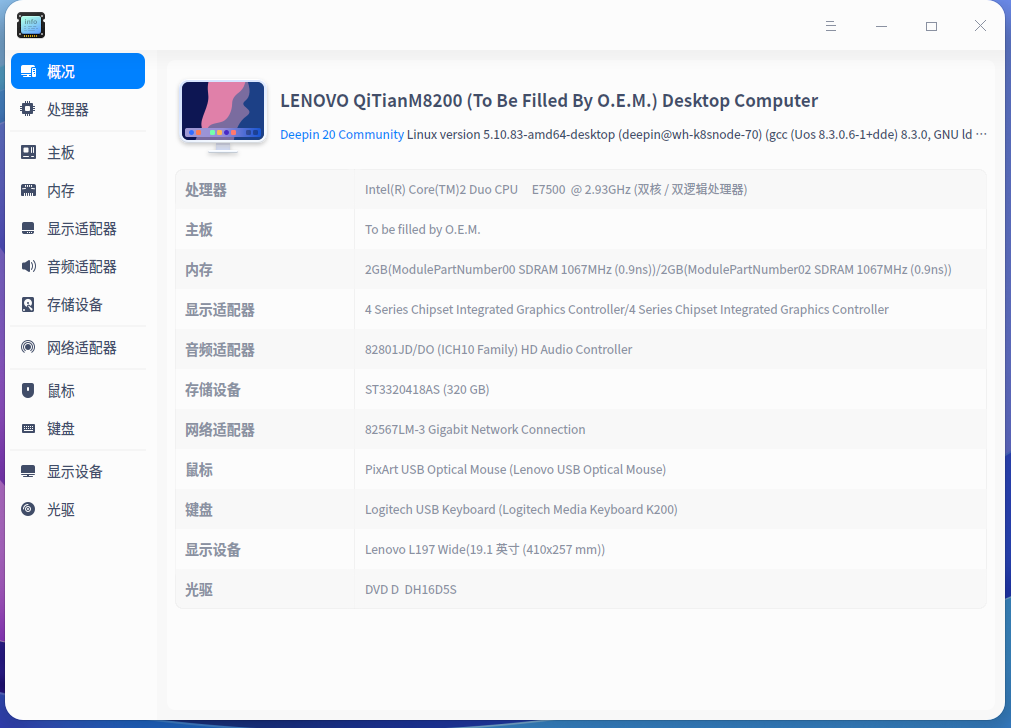Select the 键盘 label in the overview table
This screenshot has width=1011, height=728.
pos(199,510)
